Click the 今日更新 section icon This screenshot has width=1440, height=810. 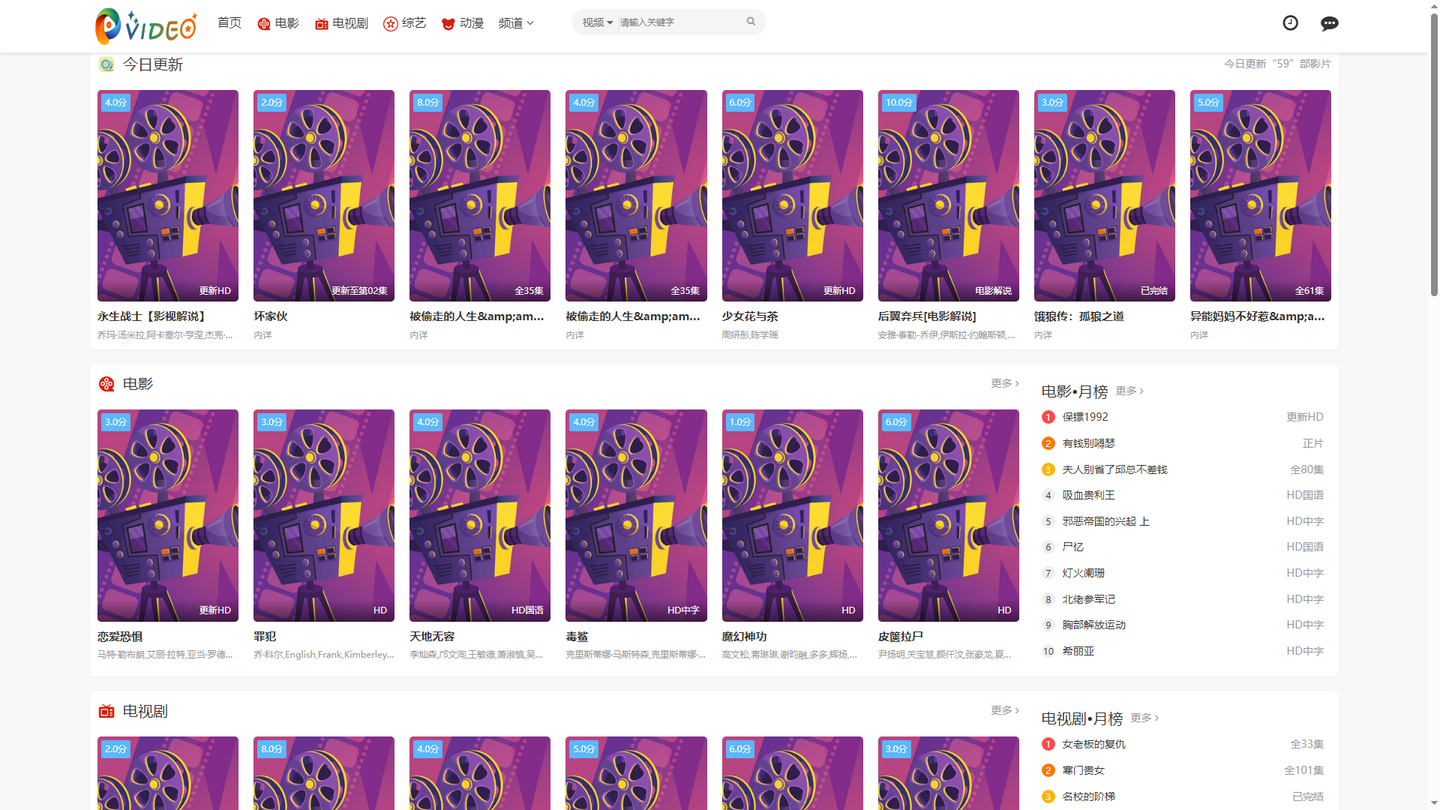pos(106,64)
